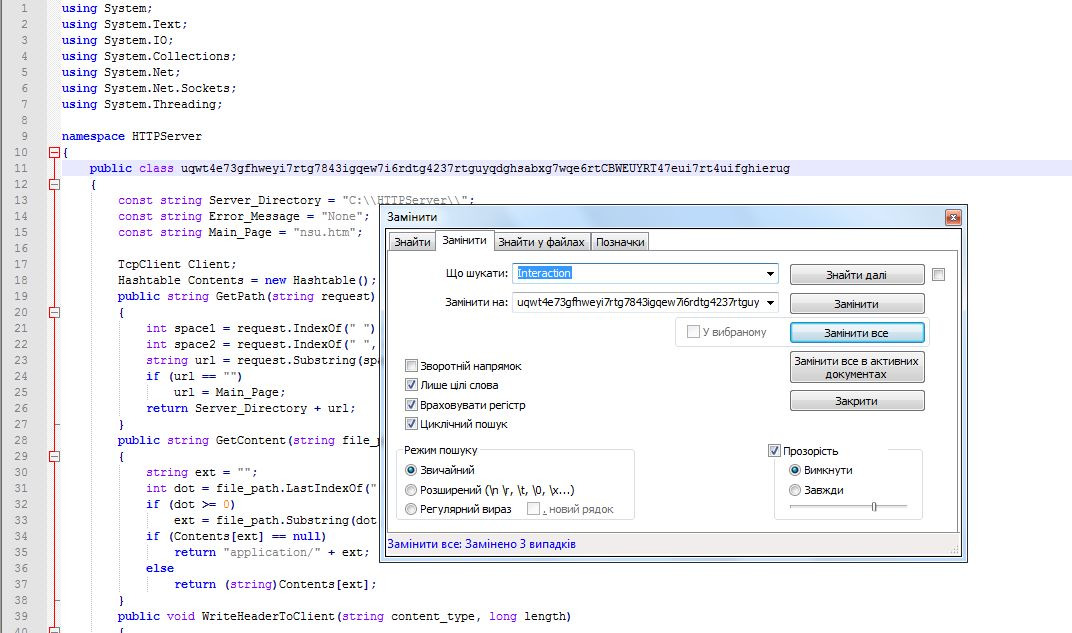Viewport: 1072px width, 633px height.
Task: Open the 'Позначки' tab
Action: click(620, 242)
